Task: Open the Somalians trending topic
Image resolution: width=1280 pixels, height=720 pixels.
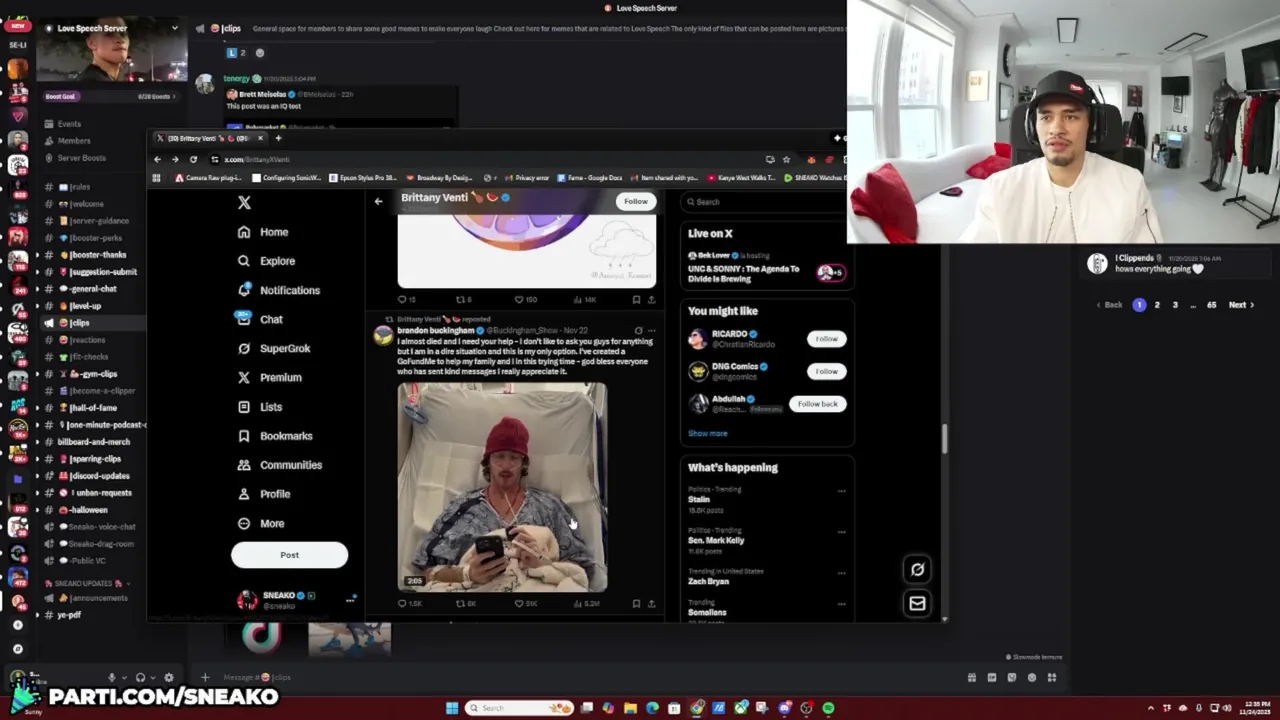Action: coord(707,612)
